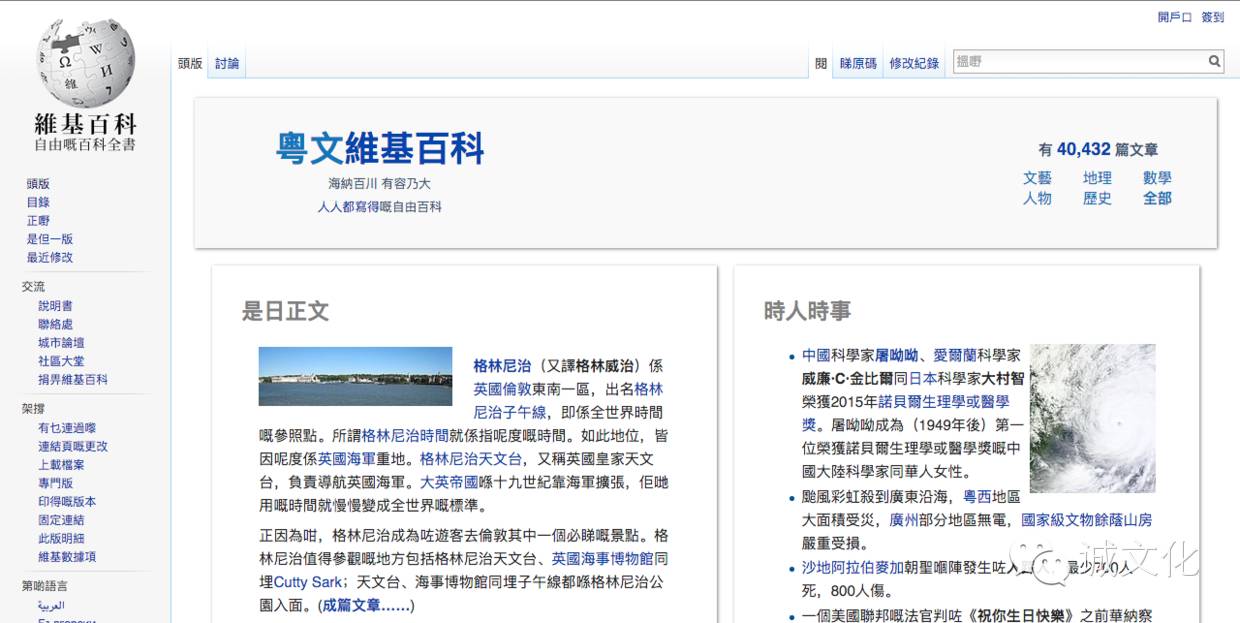Viewport: 1240px width, 623px height.
Task: Open the Greenwich waterfront photo
Action: (x=355, y=376)
